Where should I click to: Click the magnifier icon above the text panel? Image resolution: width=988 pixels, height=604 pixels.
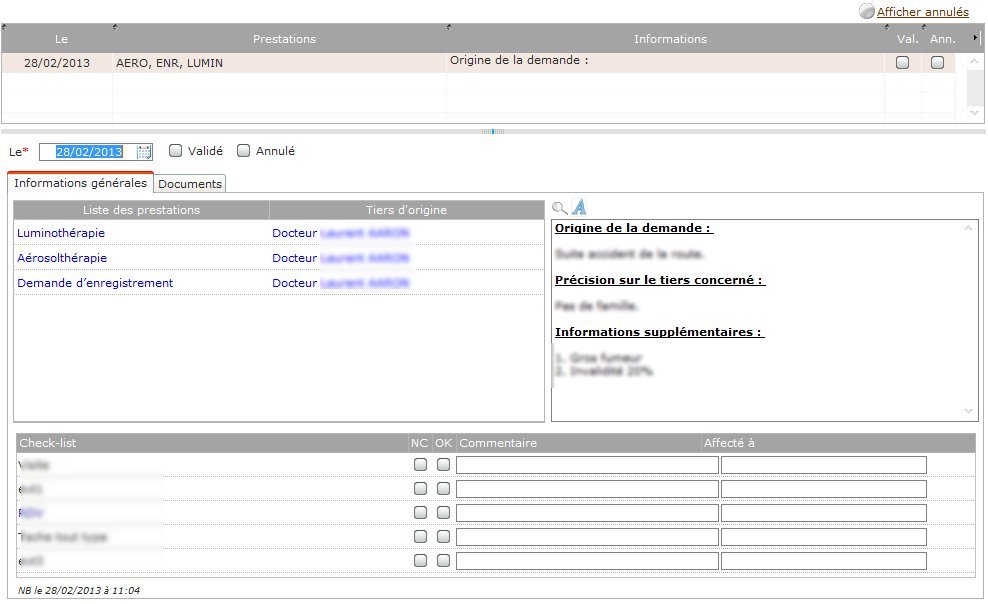[x=560, y=208]
